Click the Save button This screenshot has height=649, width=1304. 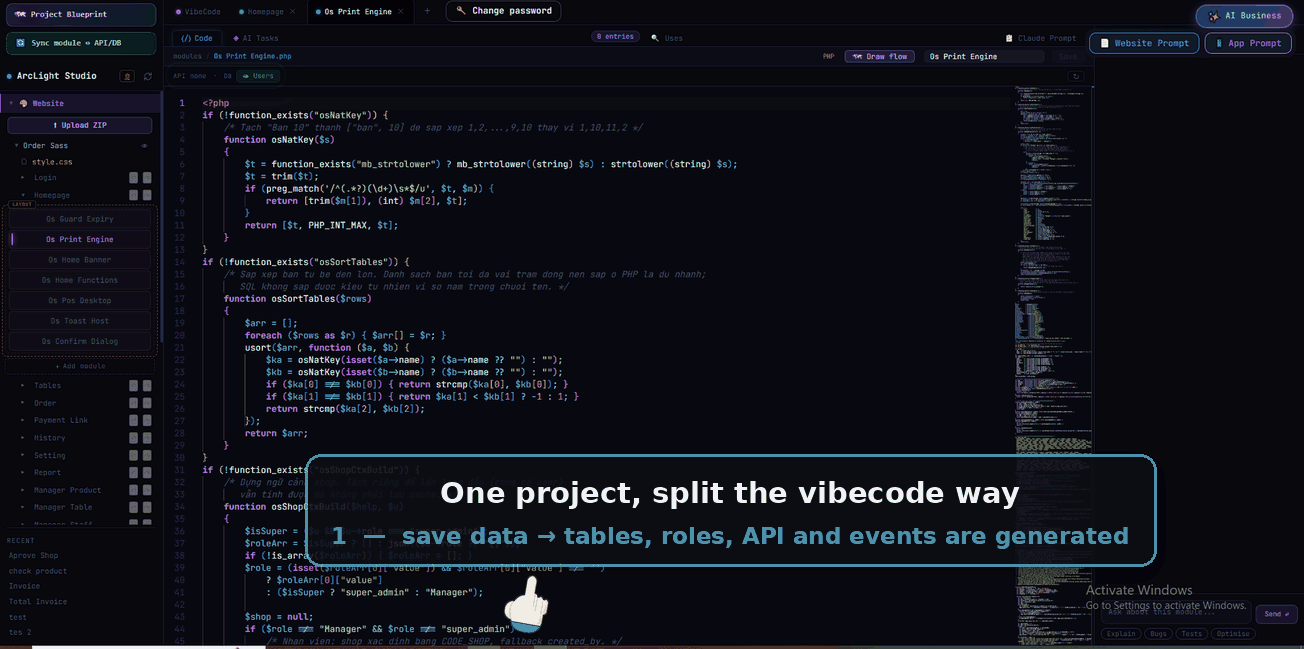[x=1068, y=57]
